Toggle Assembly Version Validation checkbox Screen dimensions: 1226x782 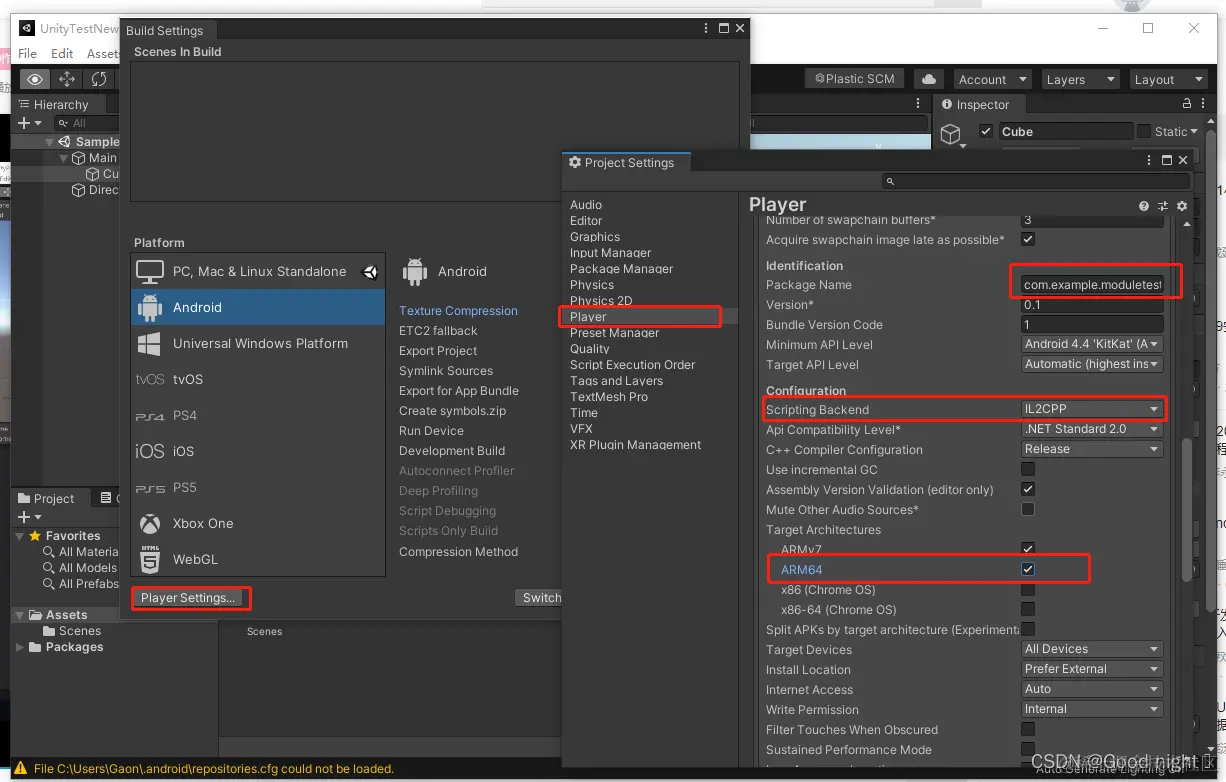(1028, 490)
